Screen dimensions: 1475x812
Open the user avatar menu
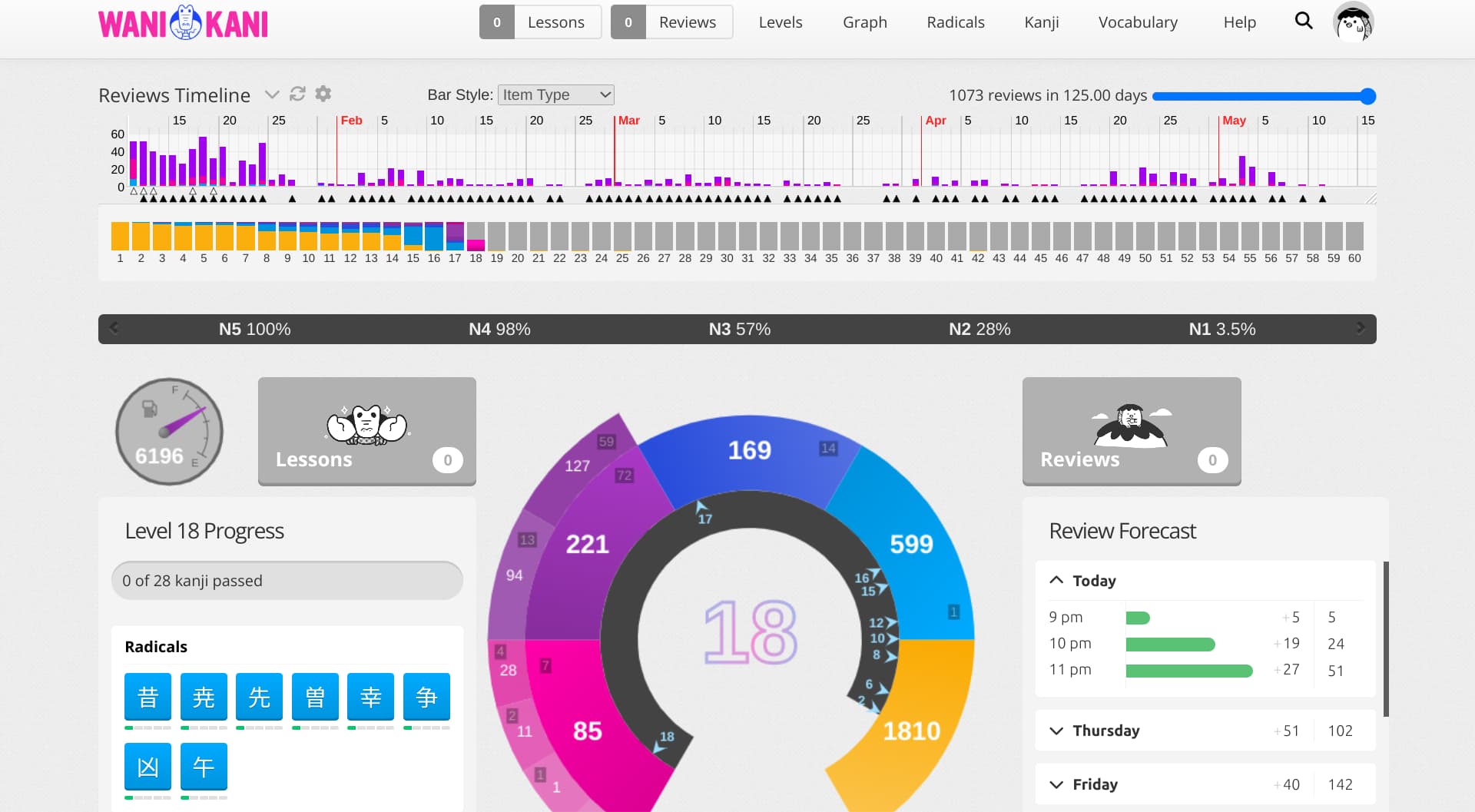point(1354,22)
